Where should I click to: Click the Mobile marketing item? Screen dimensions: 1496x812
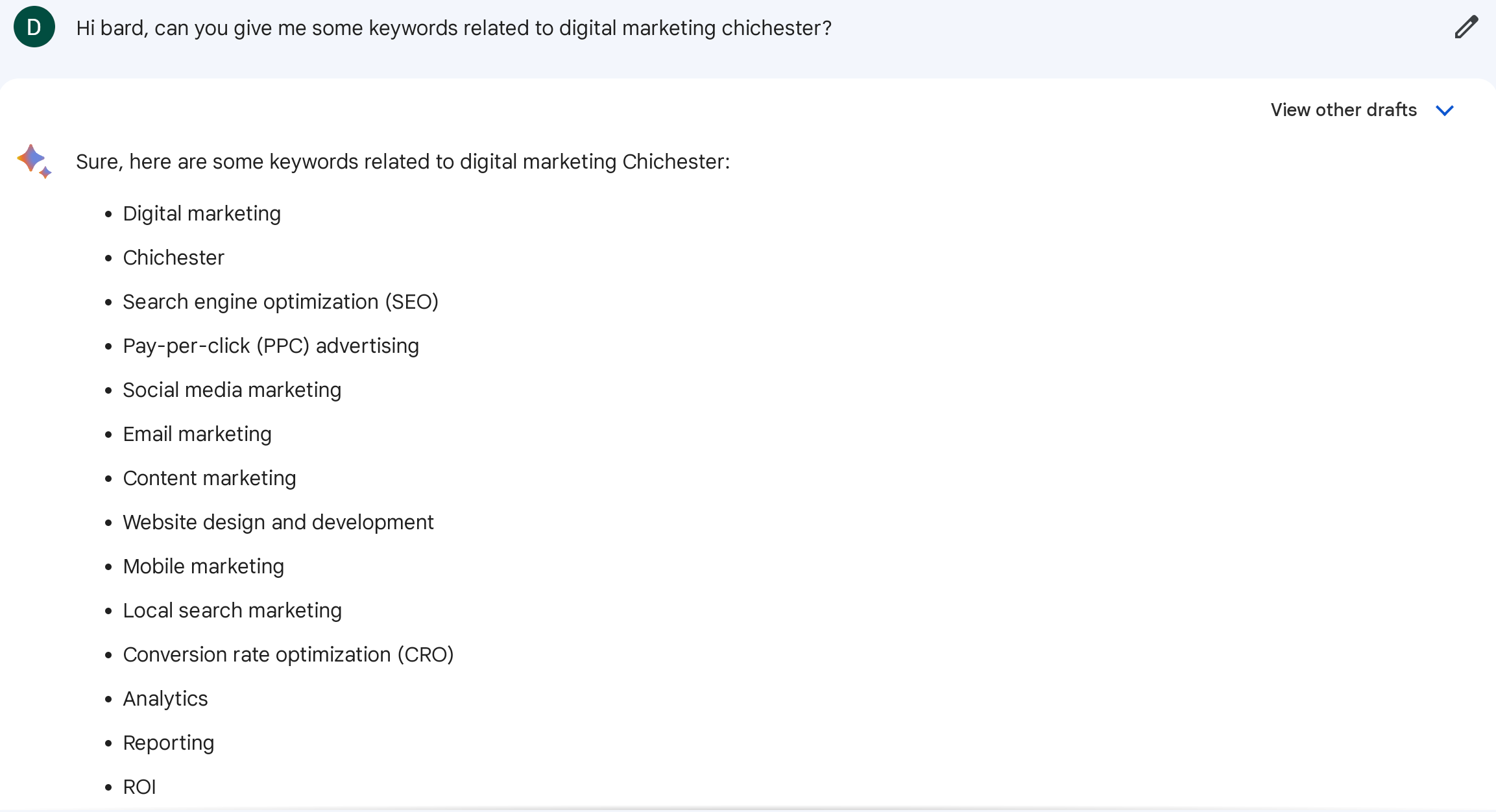tap(203, 566)
